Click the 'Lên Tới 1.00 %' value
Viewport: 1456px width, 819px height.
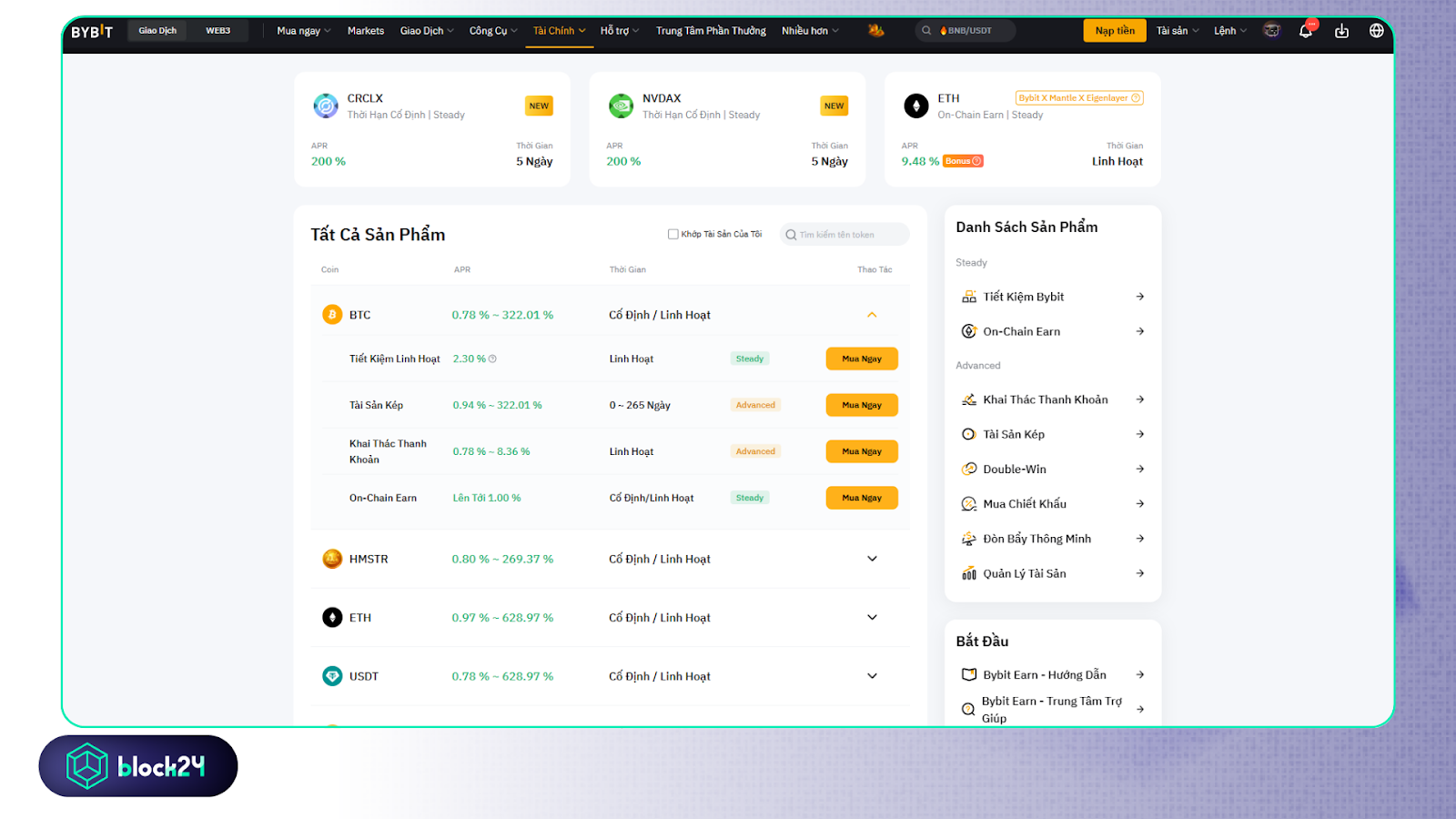pos(487,498)
